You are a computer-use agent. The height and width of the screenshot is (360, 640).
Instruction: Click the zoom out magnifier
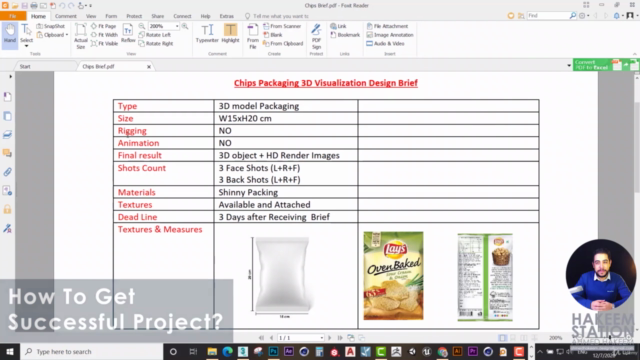click(142, 26)
